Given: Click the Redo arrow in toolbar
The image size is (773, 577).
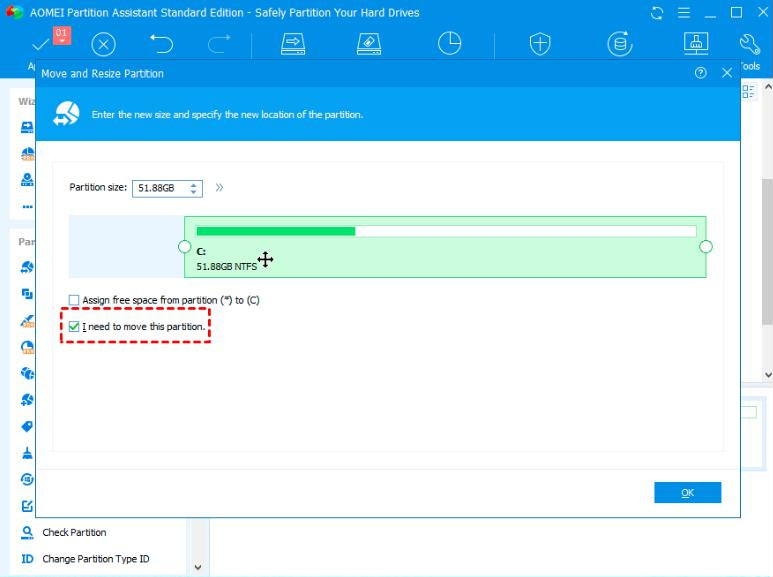Looking at the screenshot, I should coord(220,43).
